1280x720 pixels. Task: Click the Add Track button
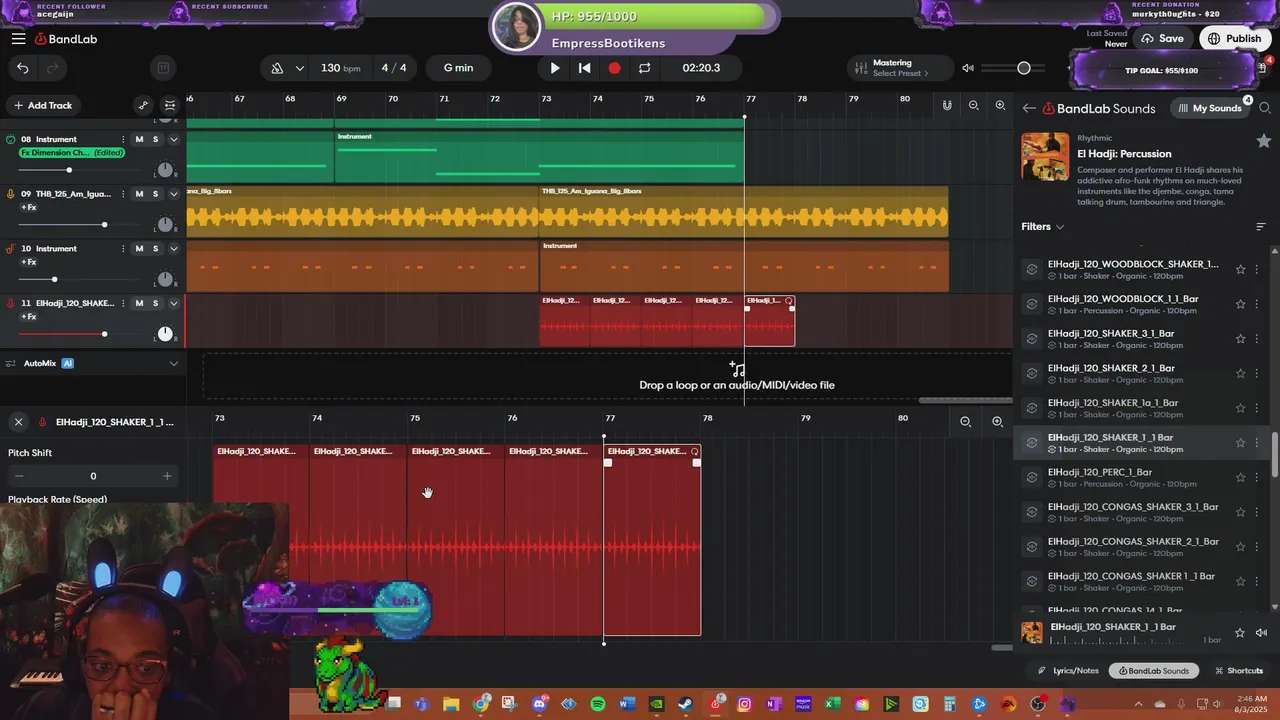click(42, 105)
